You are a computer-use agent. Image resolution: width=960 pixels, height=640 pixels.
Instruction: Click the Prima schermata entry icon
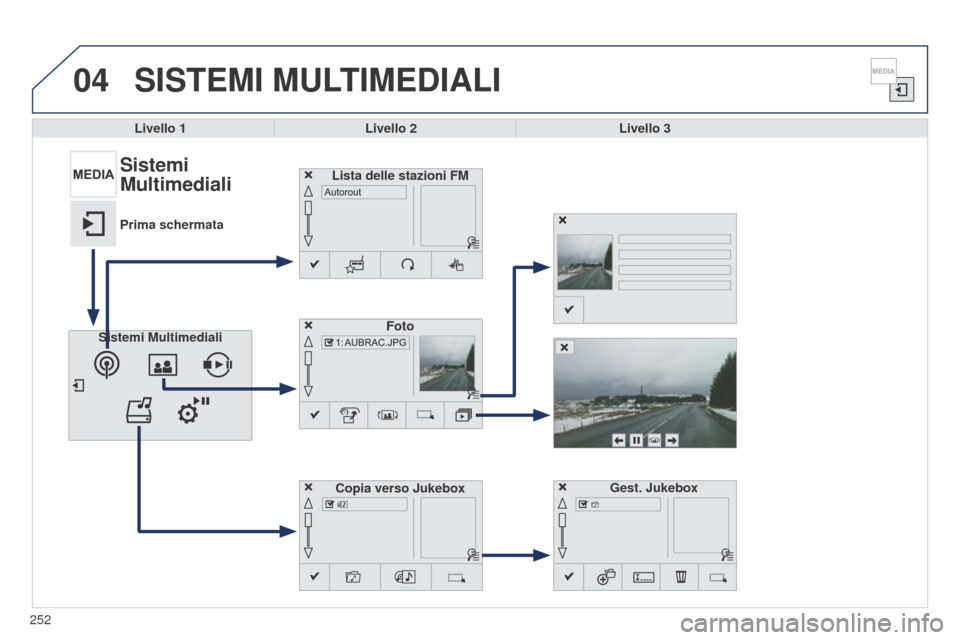[93, 224]
